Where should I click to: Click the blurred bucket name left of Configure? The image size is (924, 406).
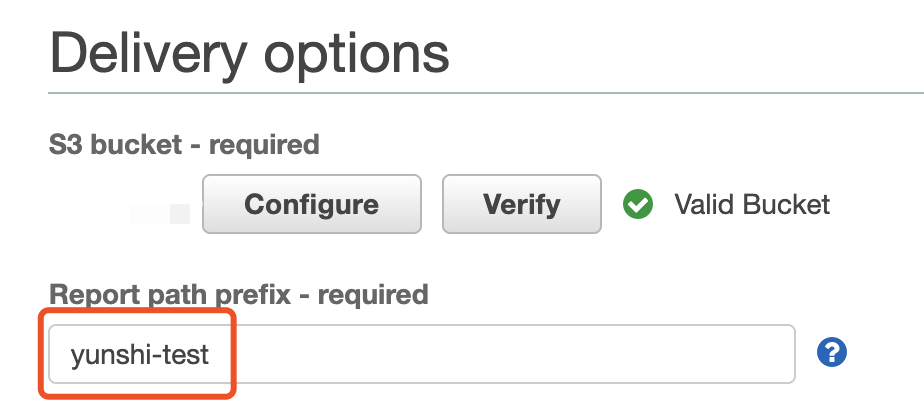(160, 213)
